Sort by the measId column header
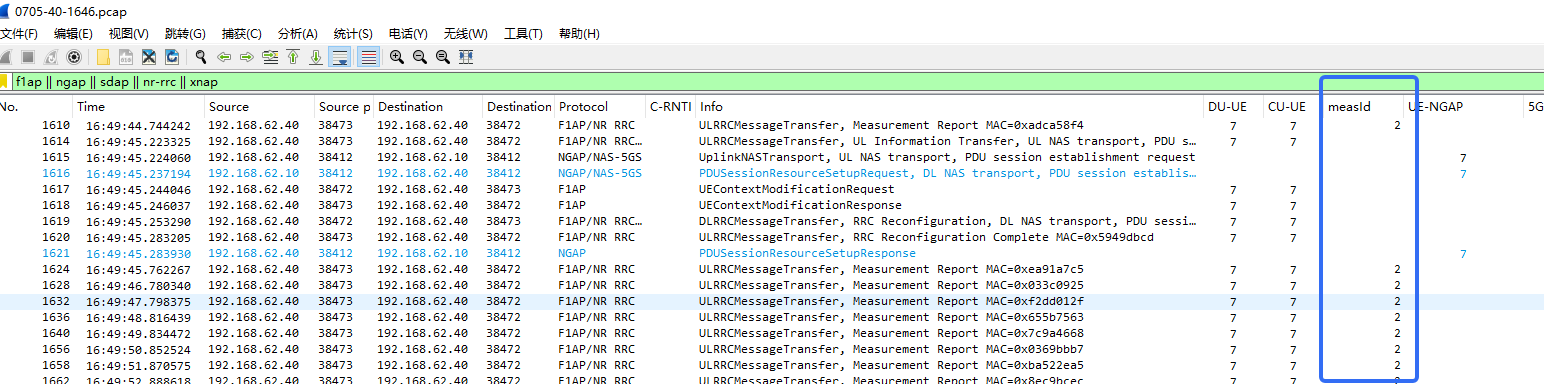This screenshot has width=1544, height=384. point(1362,106)
